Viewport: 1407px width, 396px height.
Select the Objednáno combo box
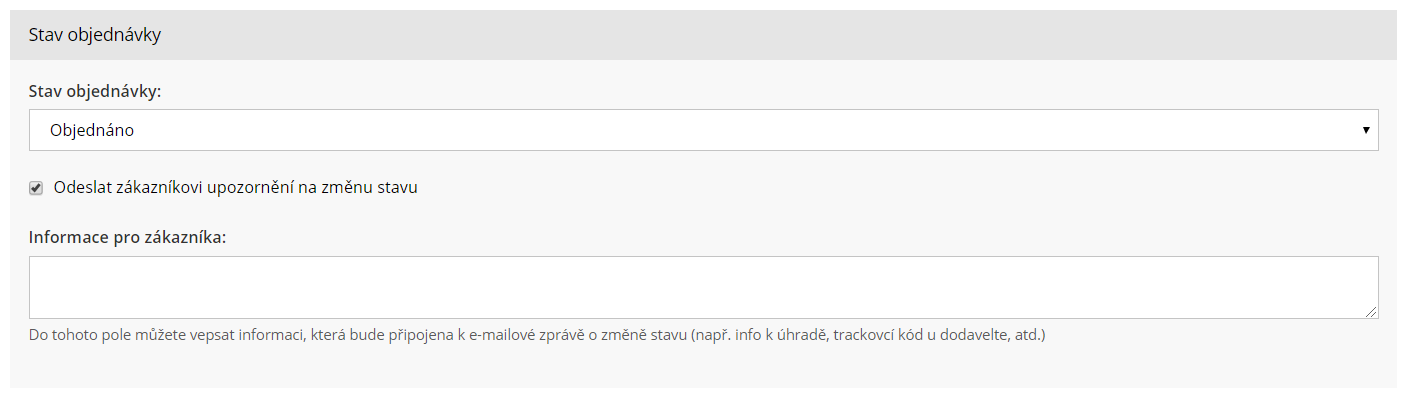(703, 130)
